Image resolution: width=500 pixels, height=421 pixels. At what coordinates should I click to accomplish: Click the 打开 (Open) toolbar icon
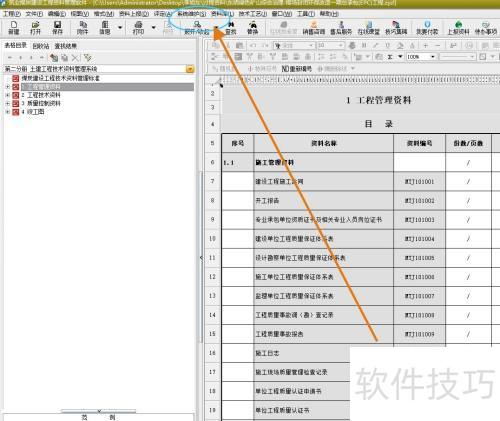[x=35, y=28]
